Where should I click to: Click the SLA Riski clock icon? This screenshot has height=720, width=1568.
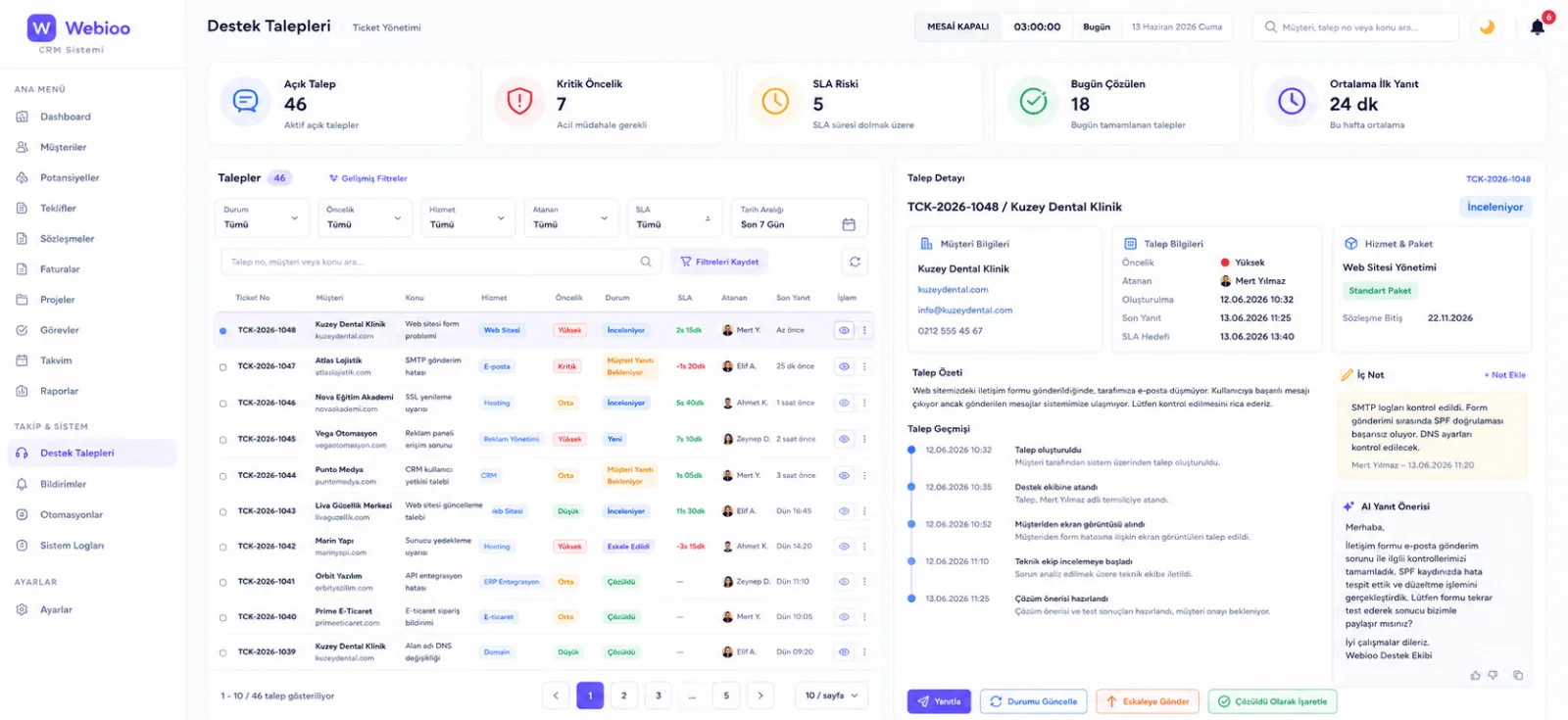pos(775,101)
